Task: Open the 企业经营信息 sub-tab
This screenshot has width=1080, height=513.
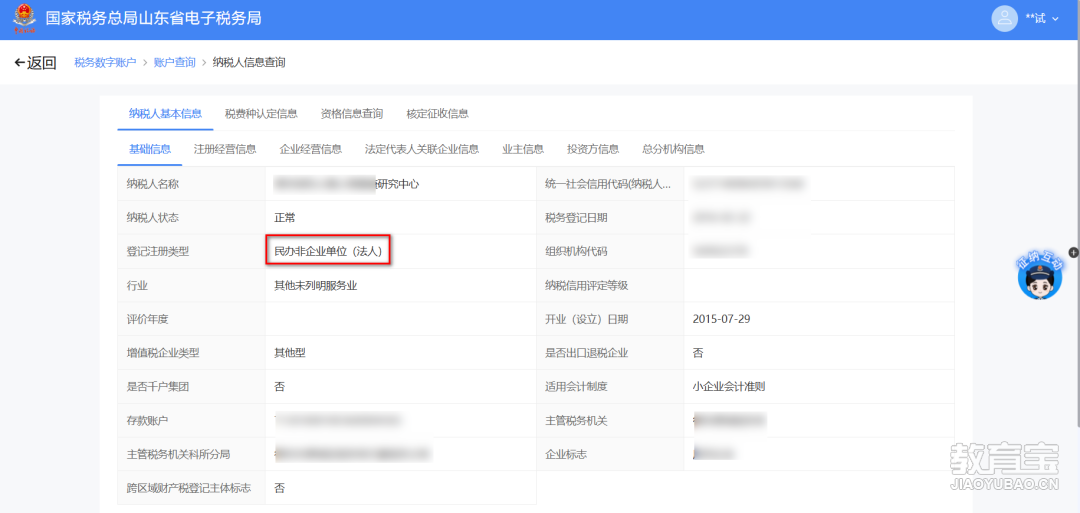Action: [311, 149]
